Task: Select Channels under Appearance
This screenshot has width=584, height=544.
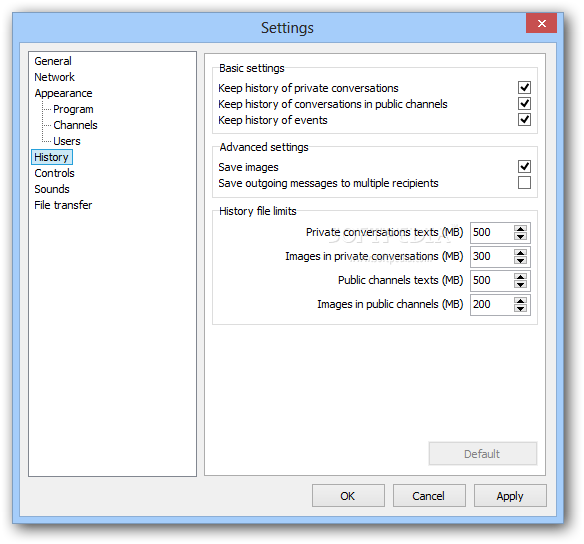Action: click(75, 125)
